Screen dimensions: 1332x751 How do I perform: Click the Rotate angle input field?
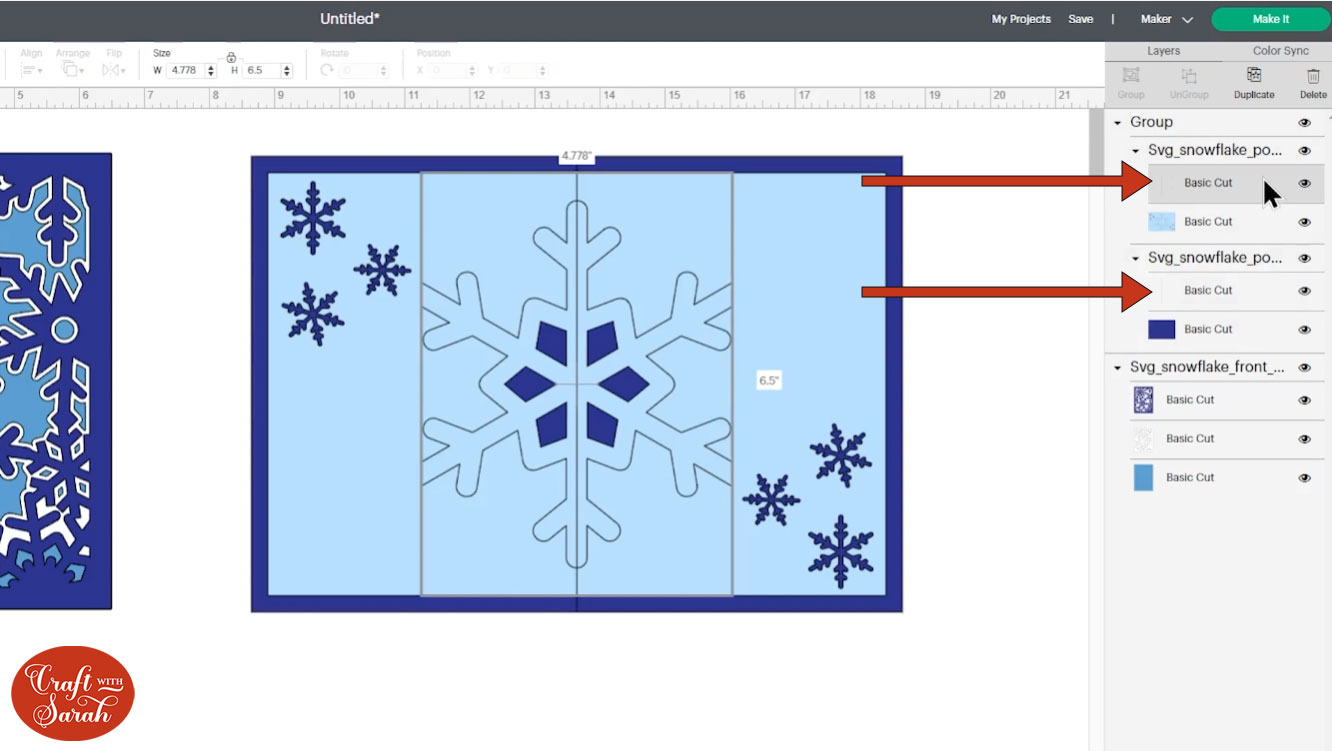(358, 71)
